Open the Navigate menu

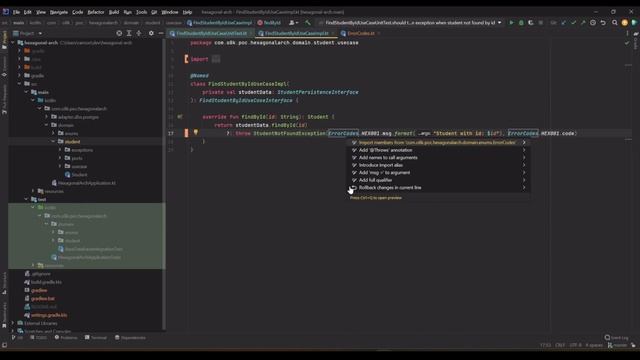59,12
